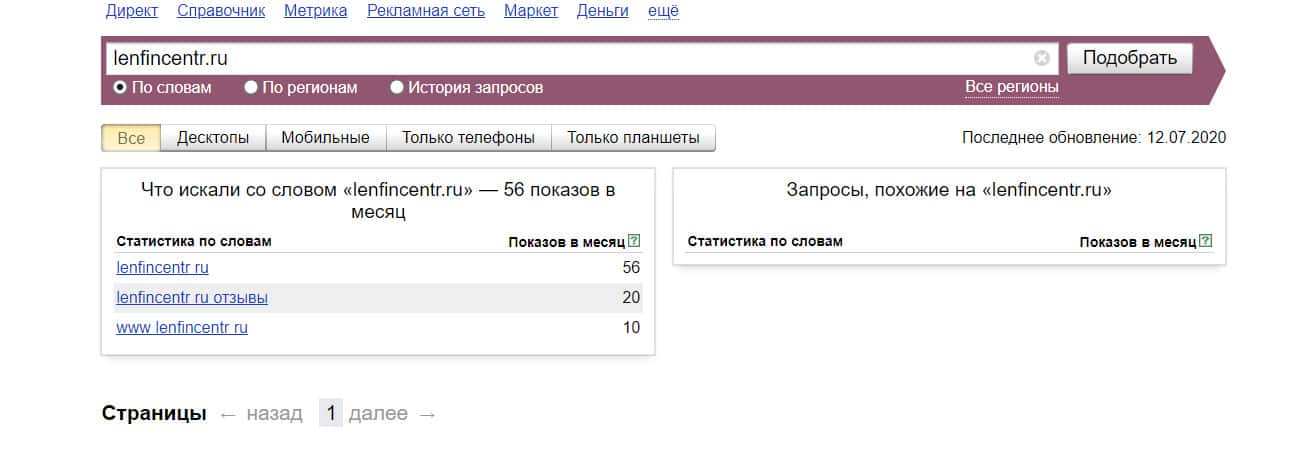Select the "История запросов" radio option

tap(397, 88)
